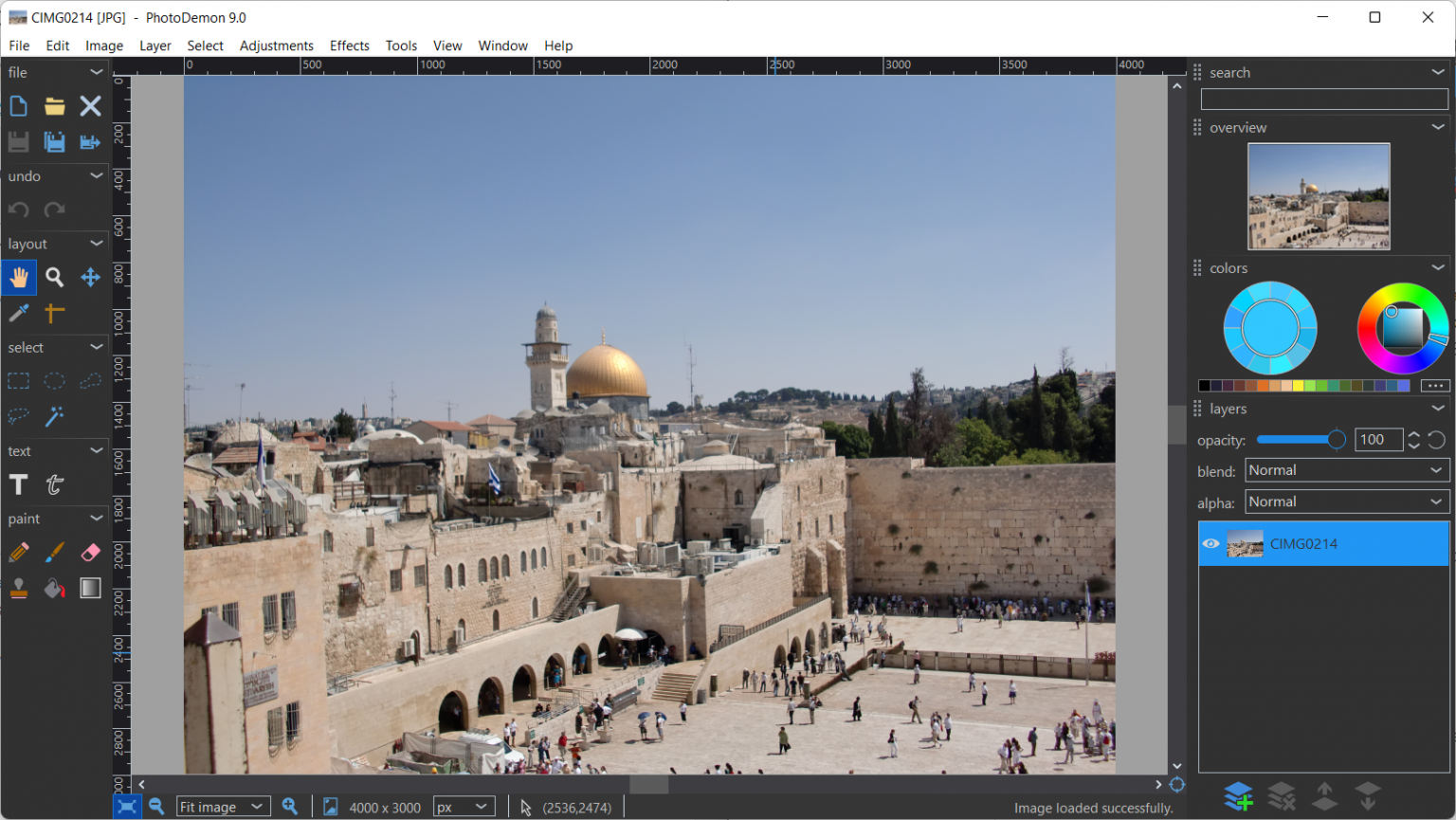Screen dimensions: 1456x820
Task: Open the blend mode dropdown
Action: (x=1346, y=471)
